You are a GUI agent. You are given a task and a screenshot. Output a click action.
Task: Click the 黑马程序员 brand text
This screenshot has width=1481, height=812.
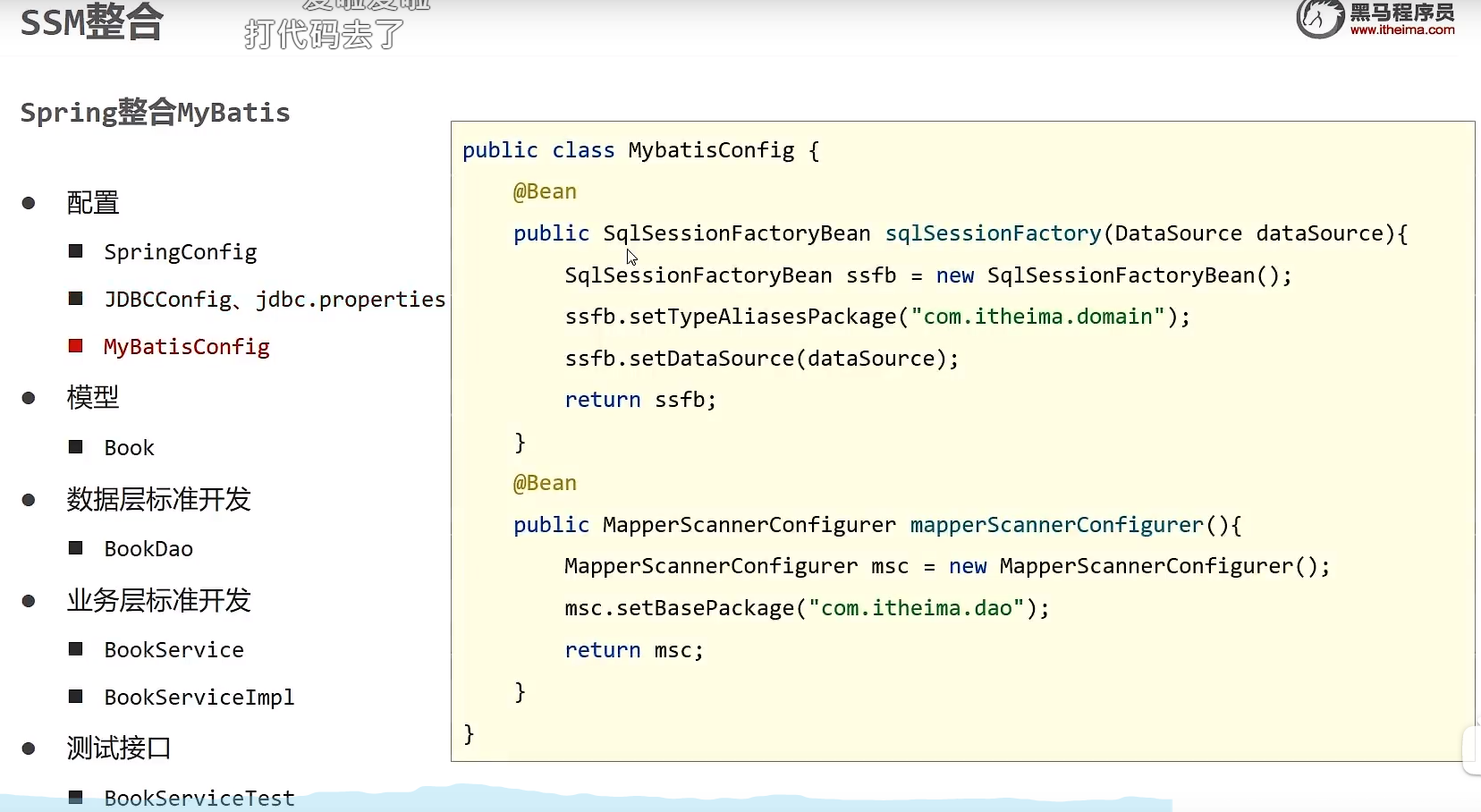pos(1402,12)
